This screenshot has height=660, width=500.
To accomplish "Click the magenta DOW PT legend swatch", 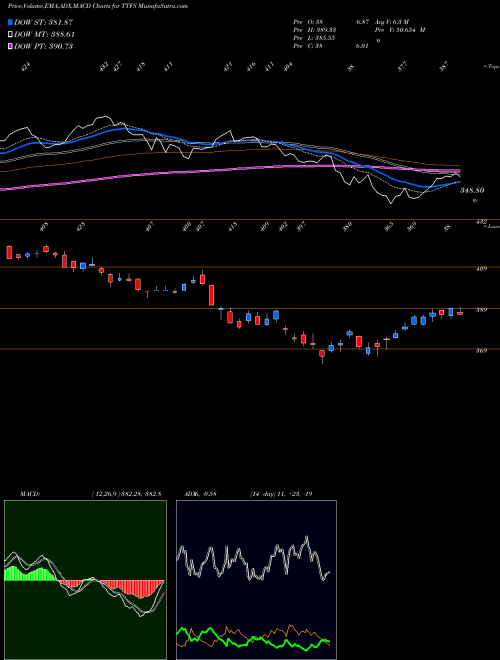I will pyautogui.click(x=10, y=46).
